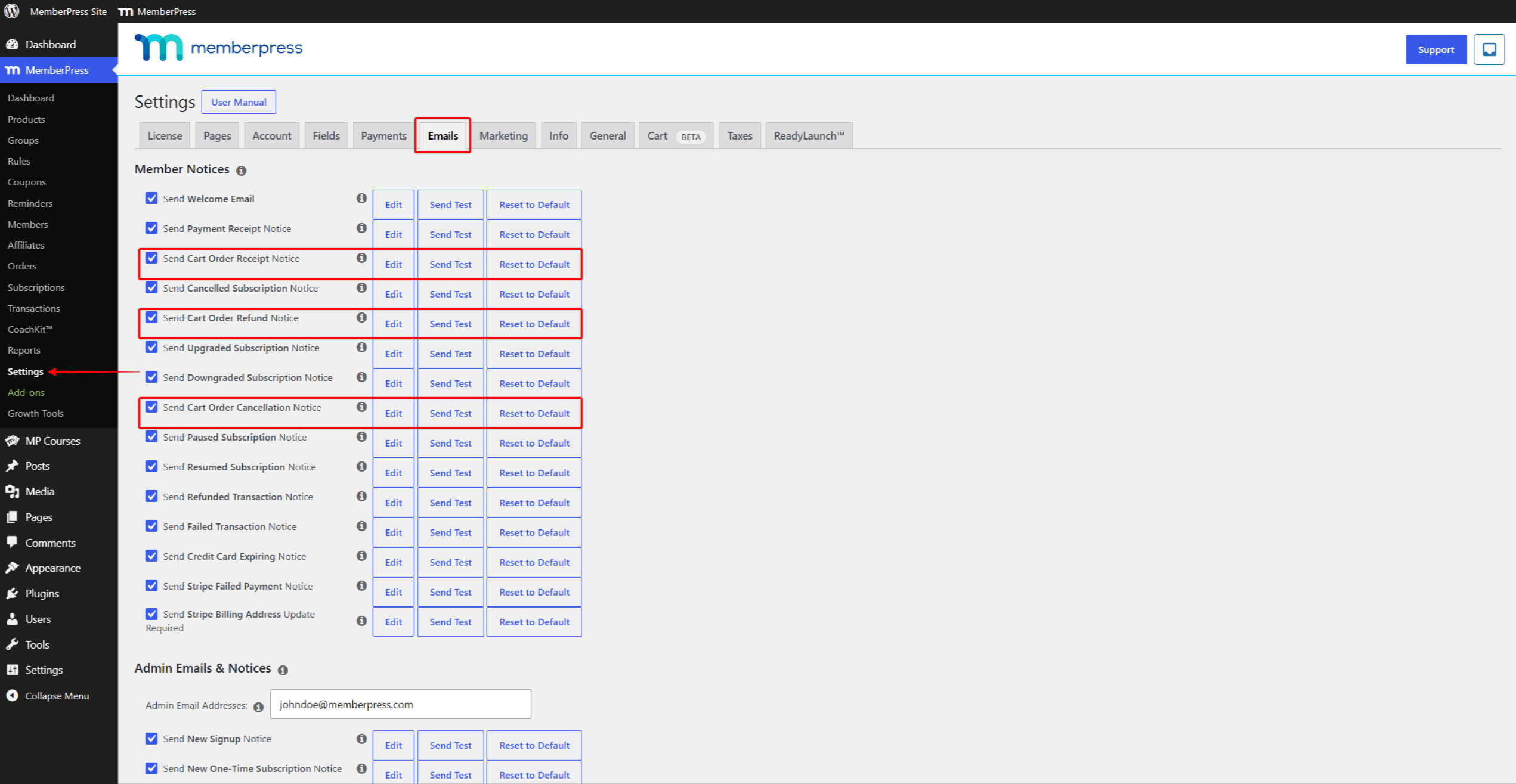Open the Payments settings tab
The height and width of the screenshot is (784, 1516).
pos(383,136)
